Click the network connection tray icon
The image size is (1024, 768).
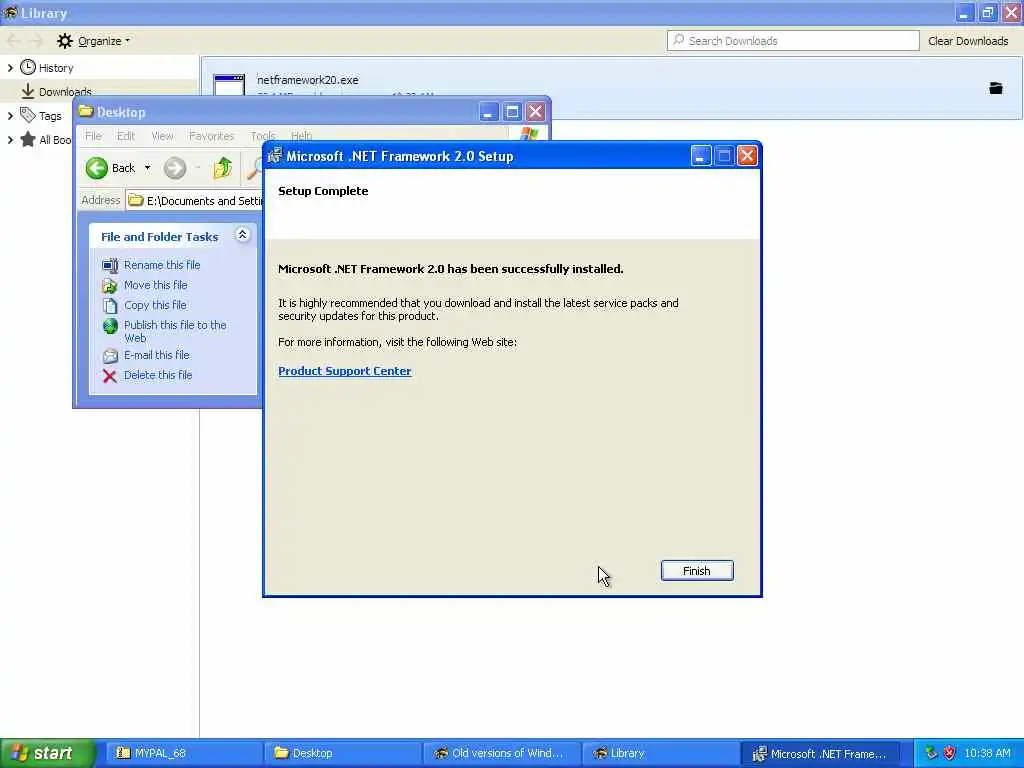click(x=931, y=753)
